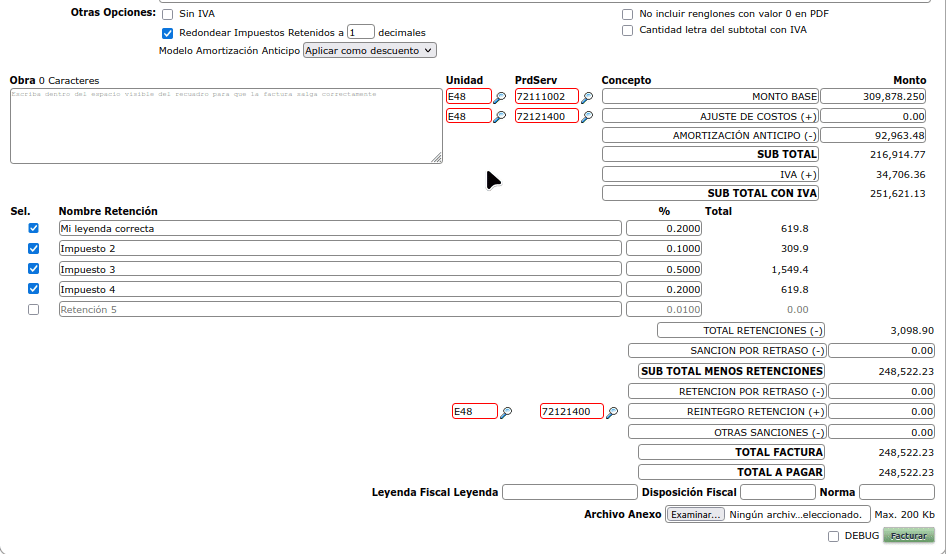The height and width of the screenshot is (554, 946).
Task: Open unit search in Reintegro Retencion row
Action: tap(506, 412)
